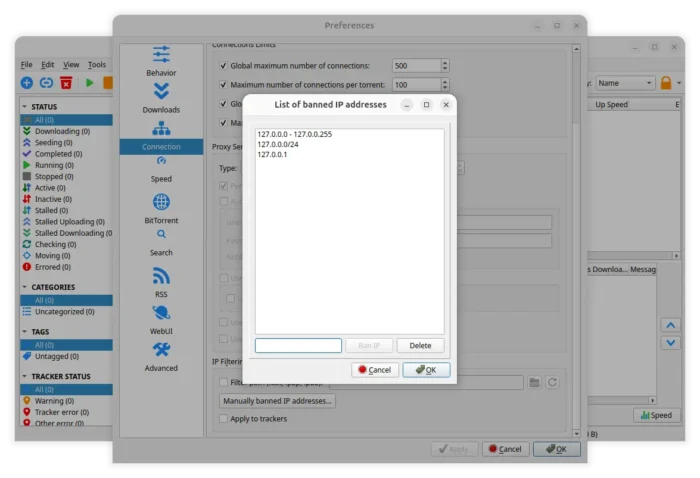Click the per-torrent connections 100 spinner arrows
This screenshot has width=700, height=478.
445,84
